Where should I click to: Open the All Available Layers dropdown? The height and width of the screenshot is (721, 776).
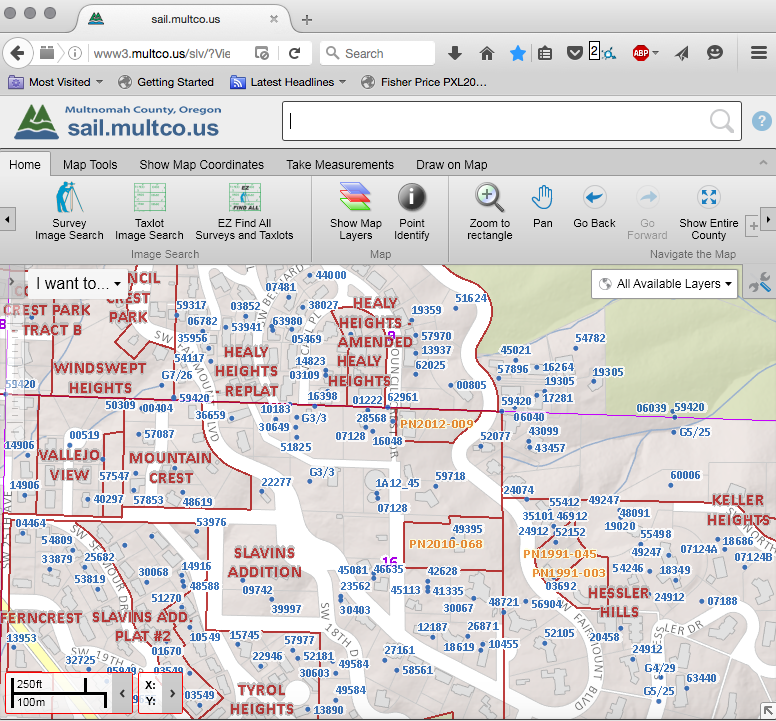pos(665,284)
